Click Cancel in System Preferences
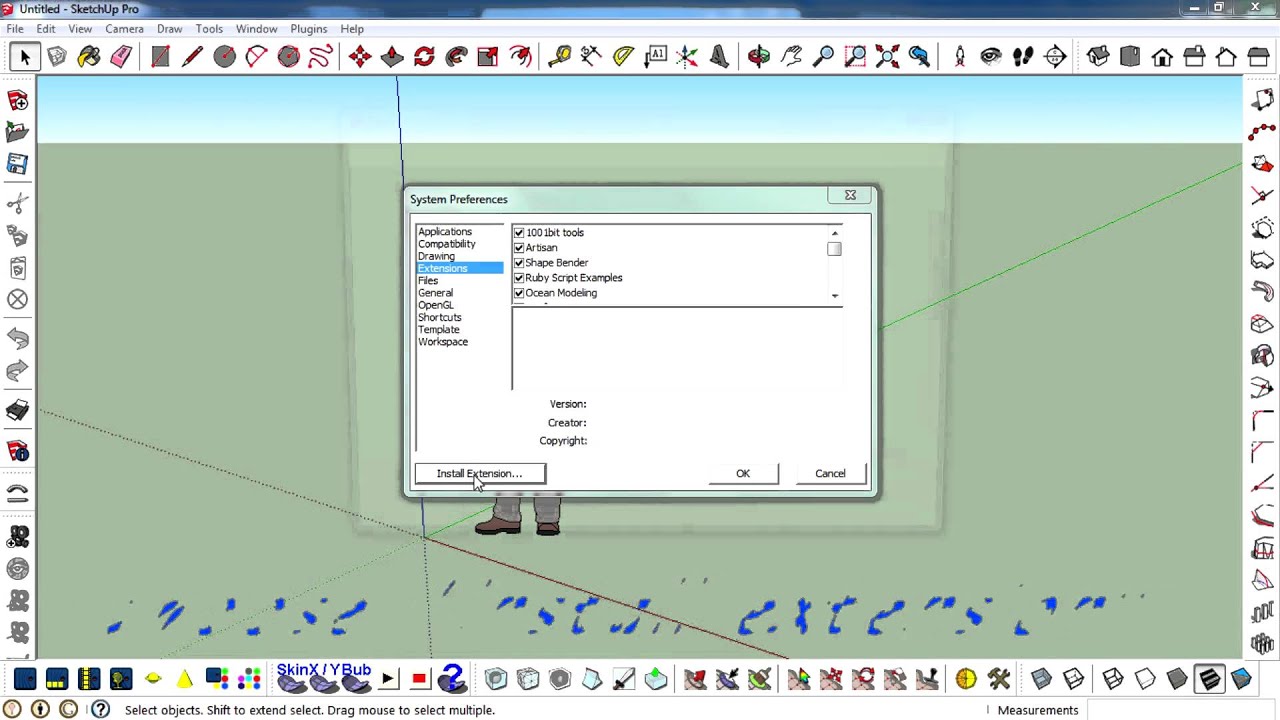 tap(830, 474)
